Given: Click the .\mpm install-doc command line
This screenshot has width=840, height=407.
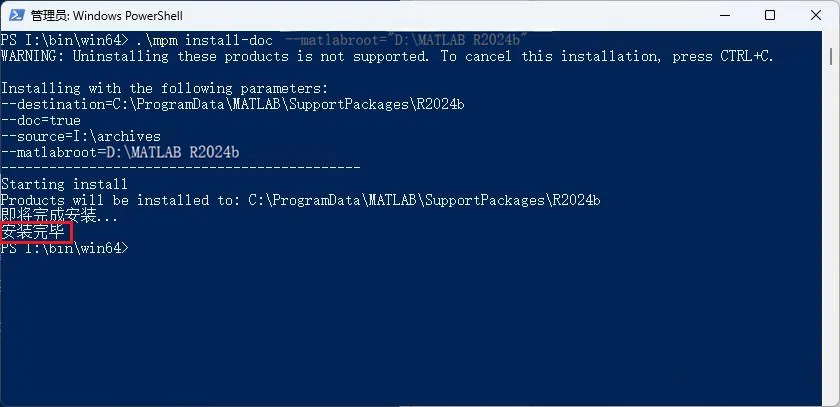Looking at the screenshot, I should 266,40.
